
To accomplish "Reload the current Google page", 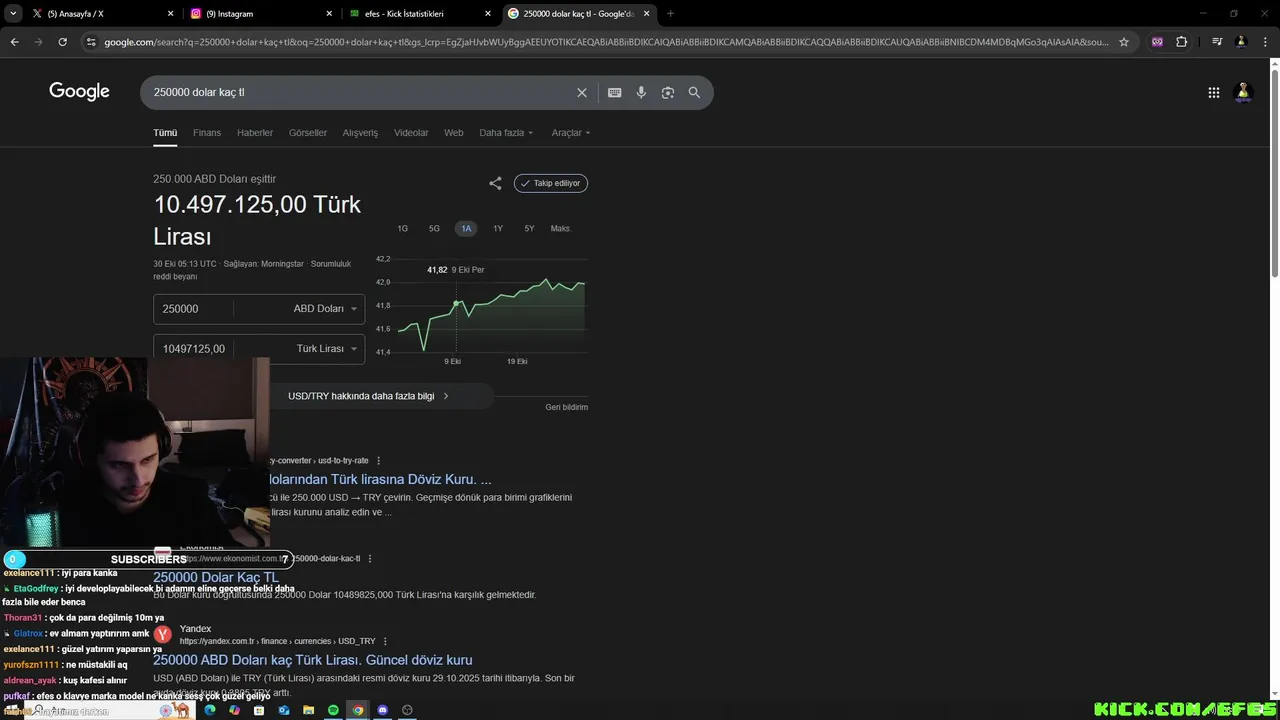I will click(x=62, y=42).
